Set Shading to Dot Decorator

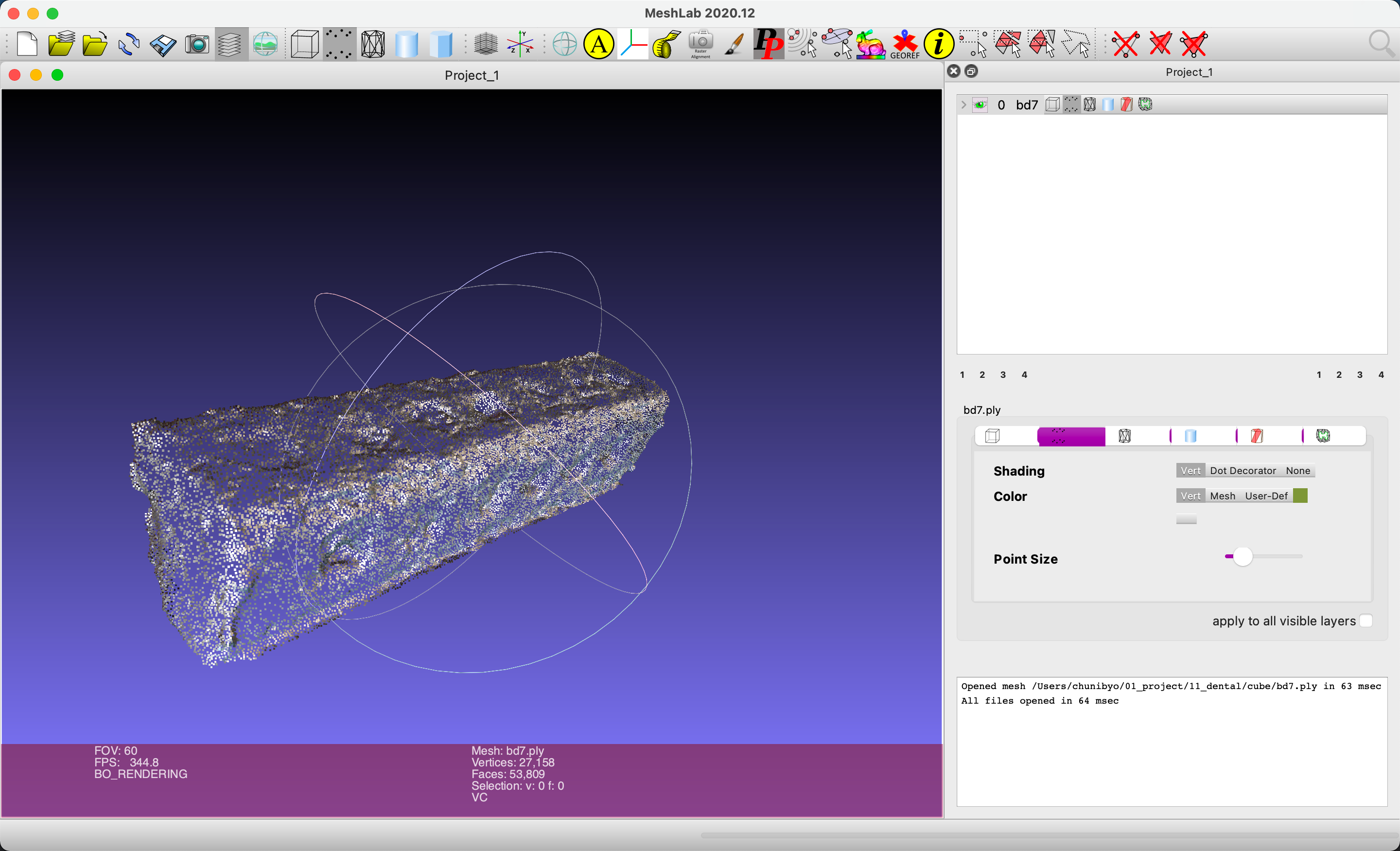point(1242,471)
